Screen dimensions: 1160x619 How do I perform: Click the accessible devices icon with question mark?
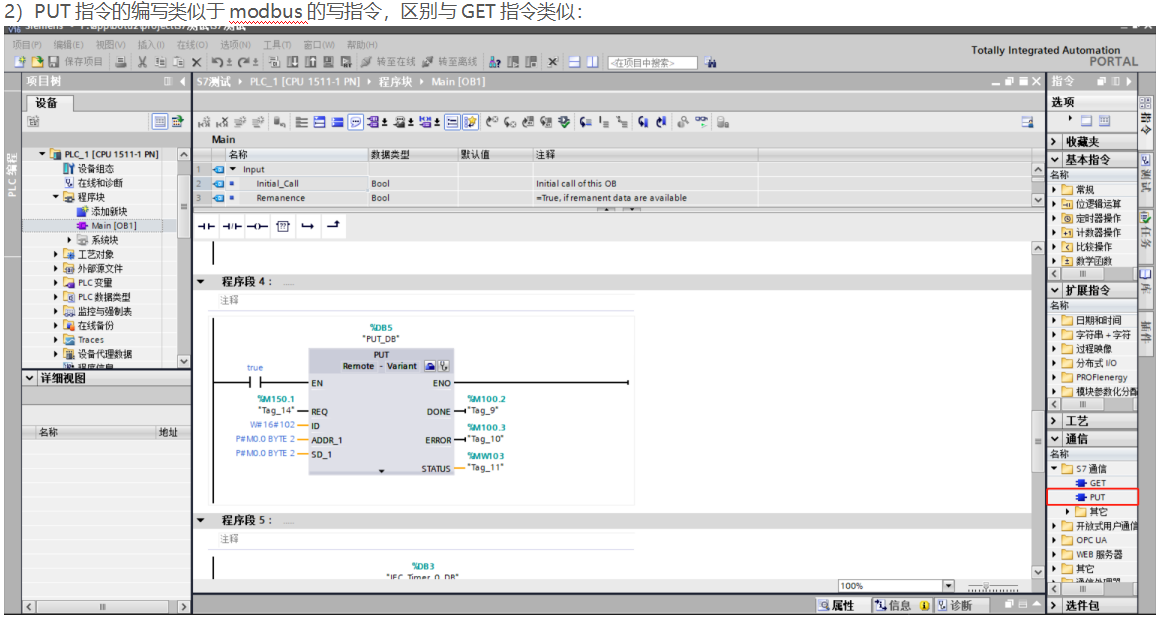coord(496,63)
